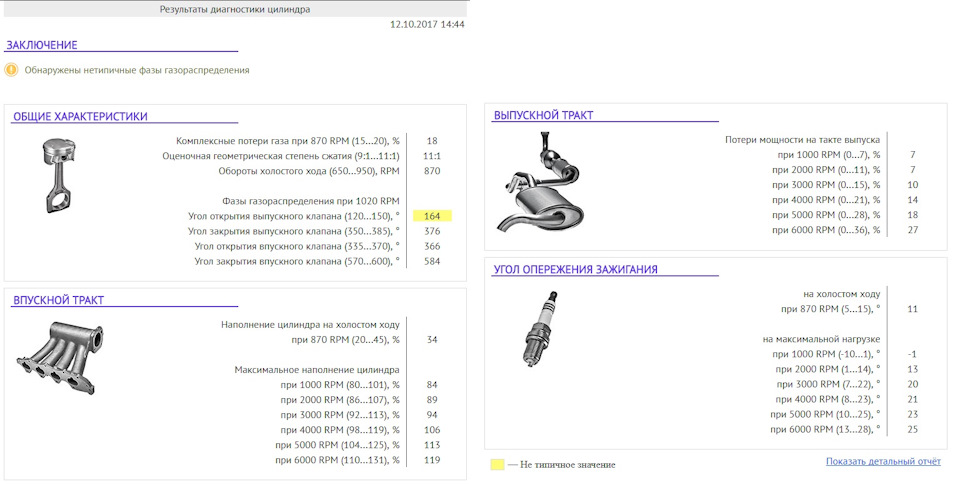This screenshot has width=960, height=484.
Task: Click exhaust power loss at 1000 RPM value
Action: (912, 155)
